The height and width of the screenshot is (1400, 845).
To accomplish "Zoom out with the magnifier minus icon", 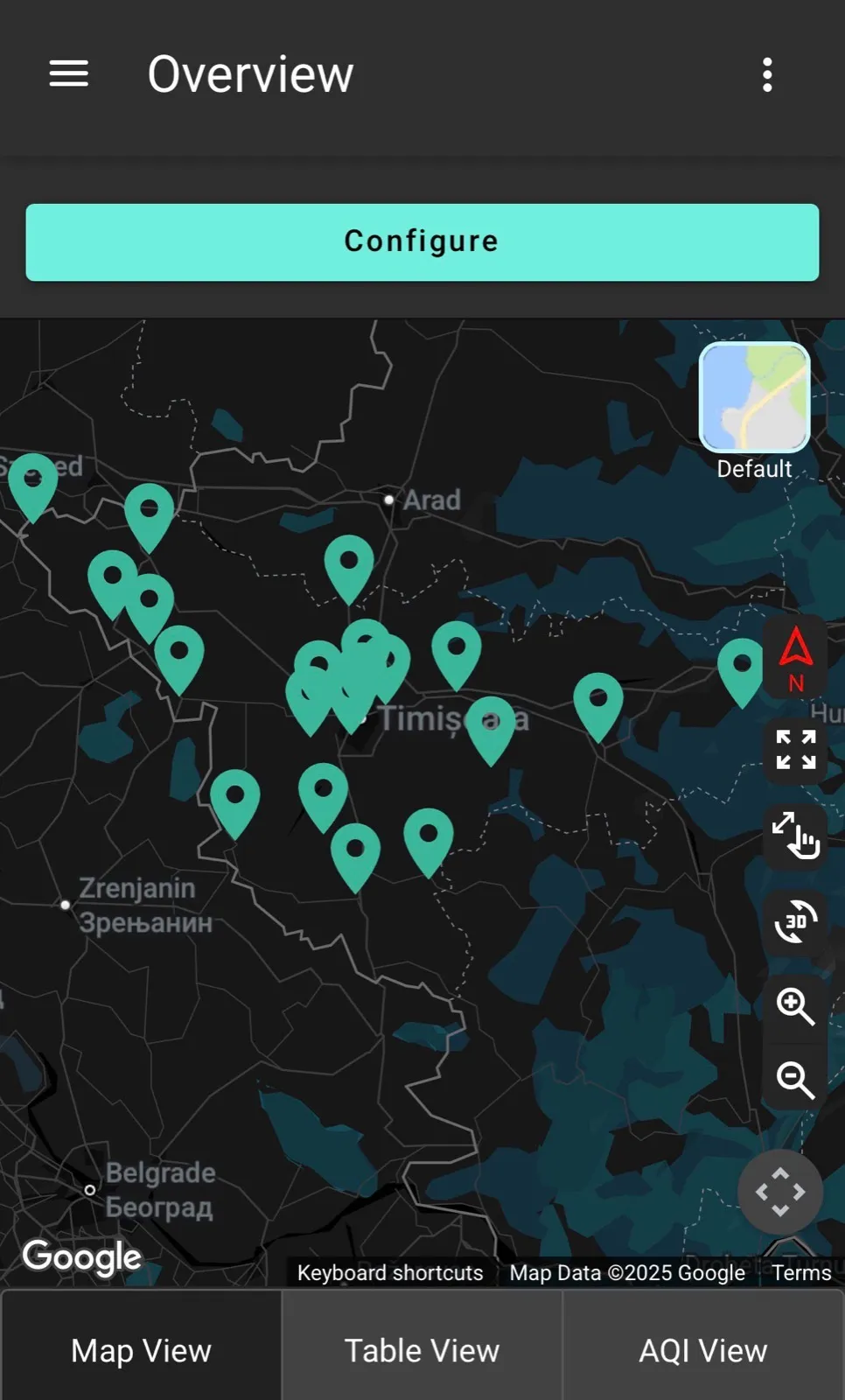I will tap(795, 1081).
